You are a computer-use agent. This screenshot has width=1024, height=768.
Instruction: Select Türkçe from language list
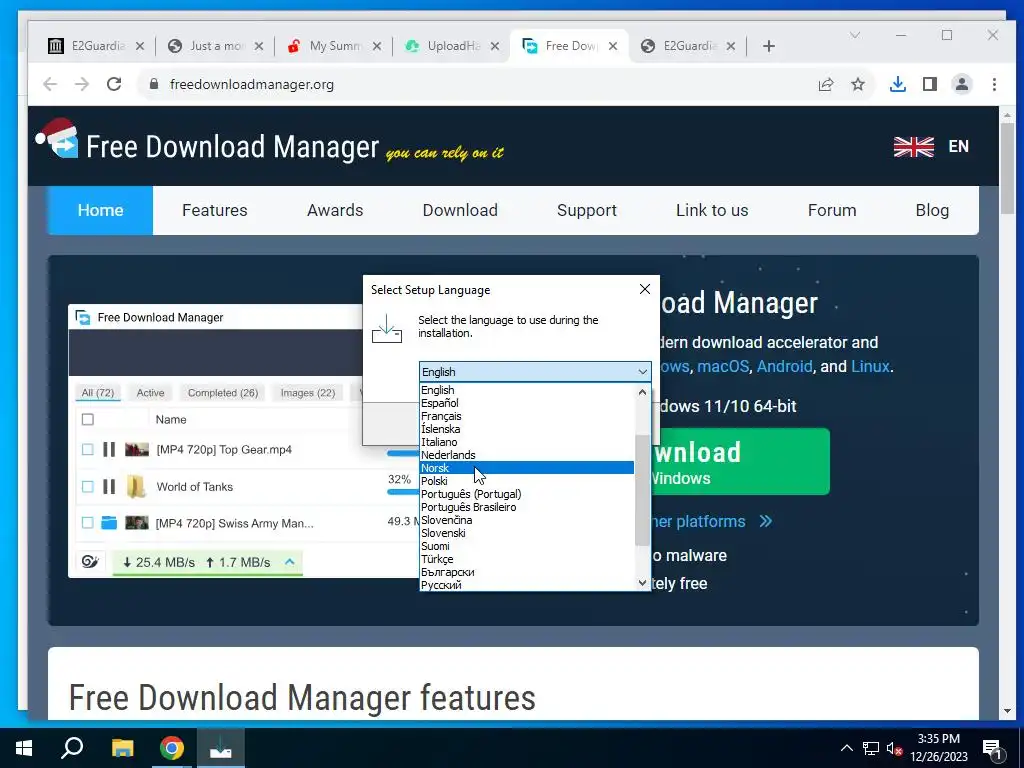point(526,560)
